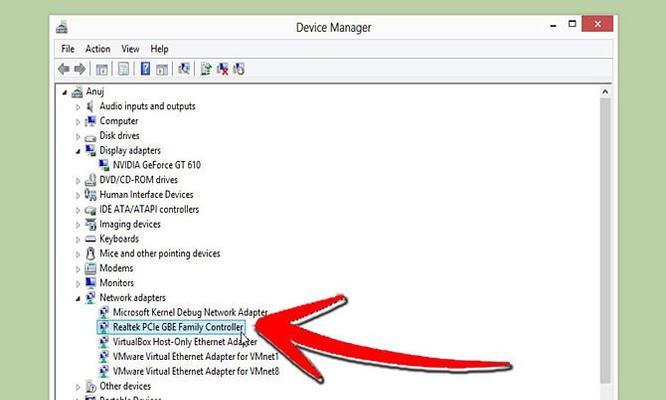Open Properties from the toolbar
Screen dimensions: 666x400
pyautogui.click(x=124, y=69)
